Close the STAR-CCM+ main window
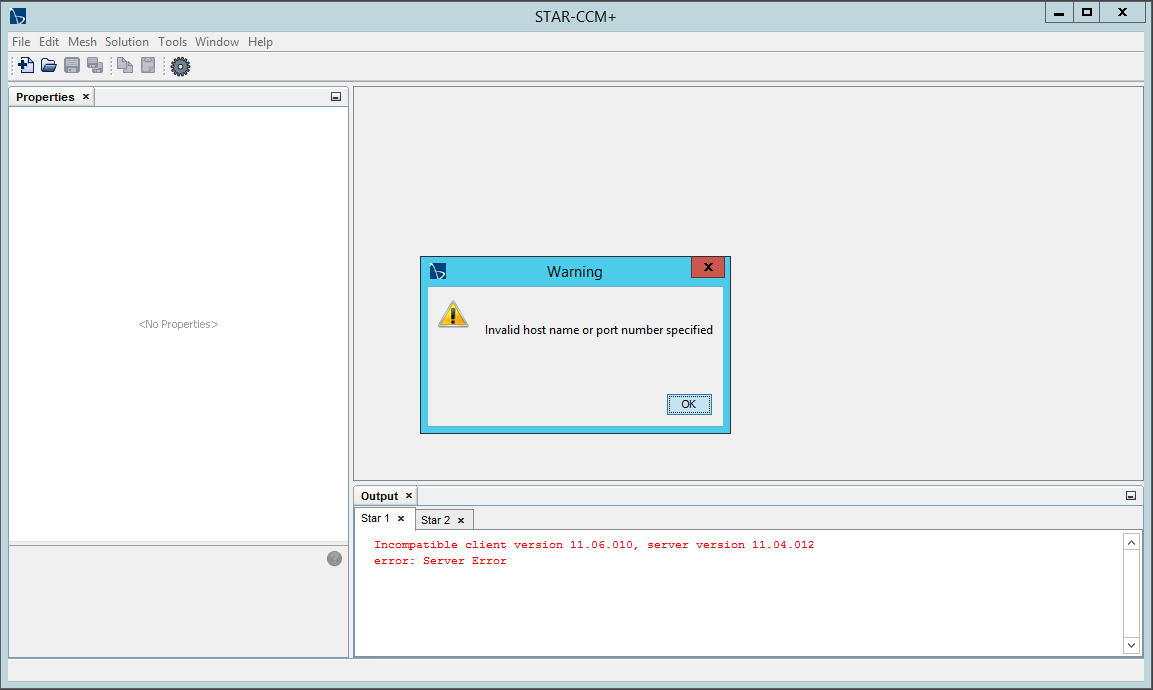Viewport: 1153px width, 690px height. [1123, 13]
